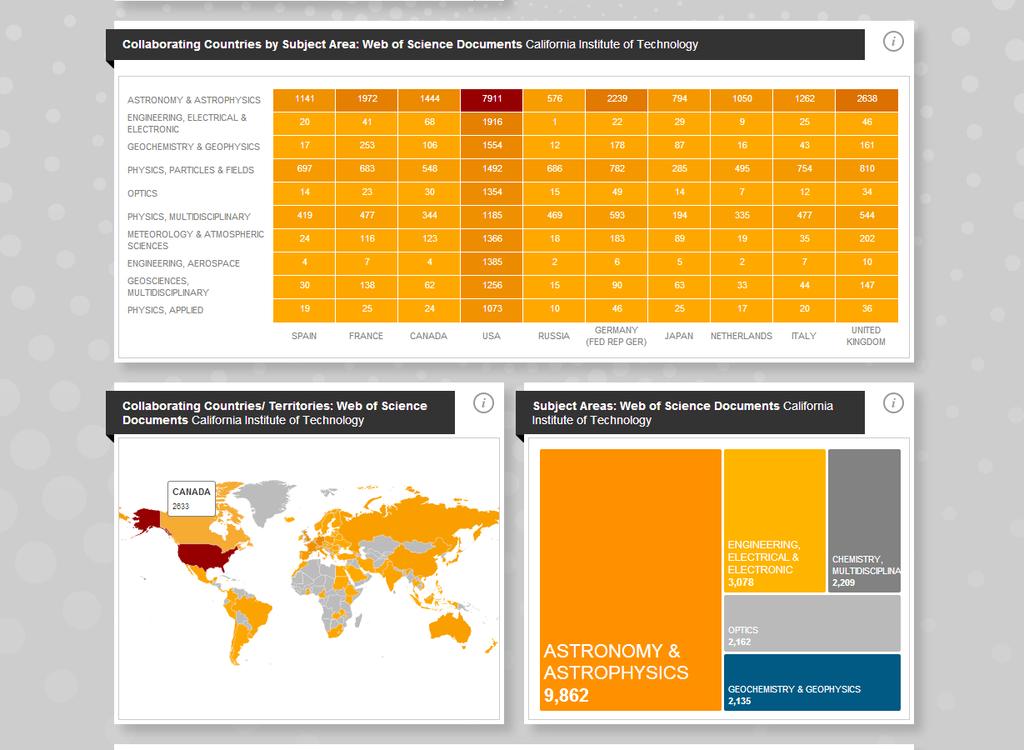This screenshot has height=750, width=1024.
Task: Click United Kingdom Physics Particles cell 810
Action: [867, 170]
